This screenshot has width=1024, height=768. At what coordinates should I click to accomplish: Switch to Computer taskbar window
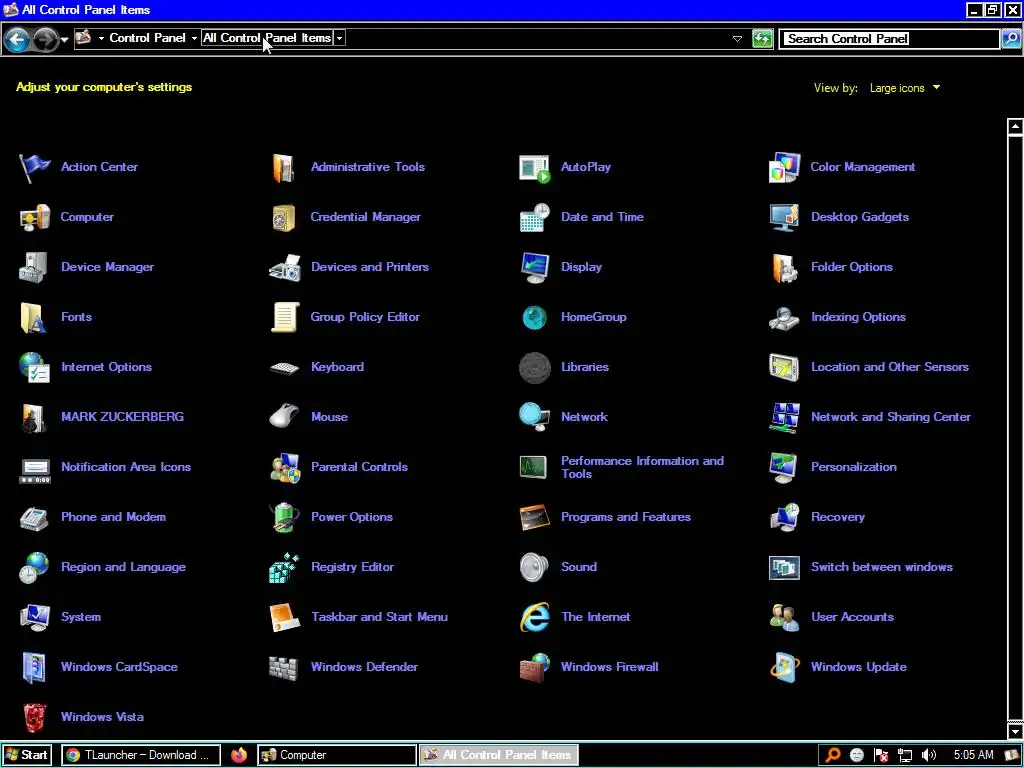pyautogui.click(x=337, y=755)
